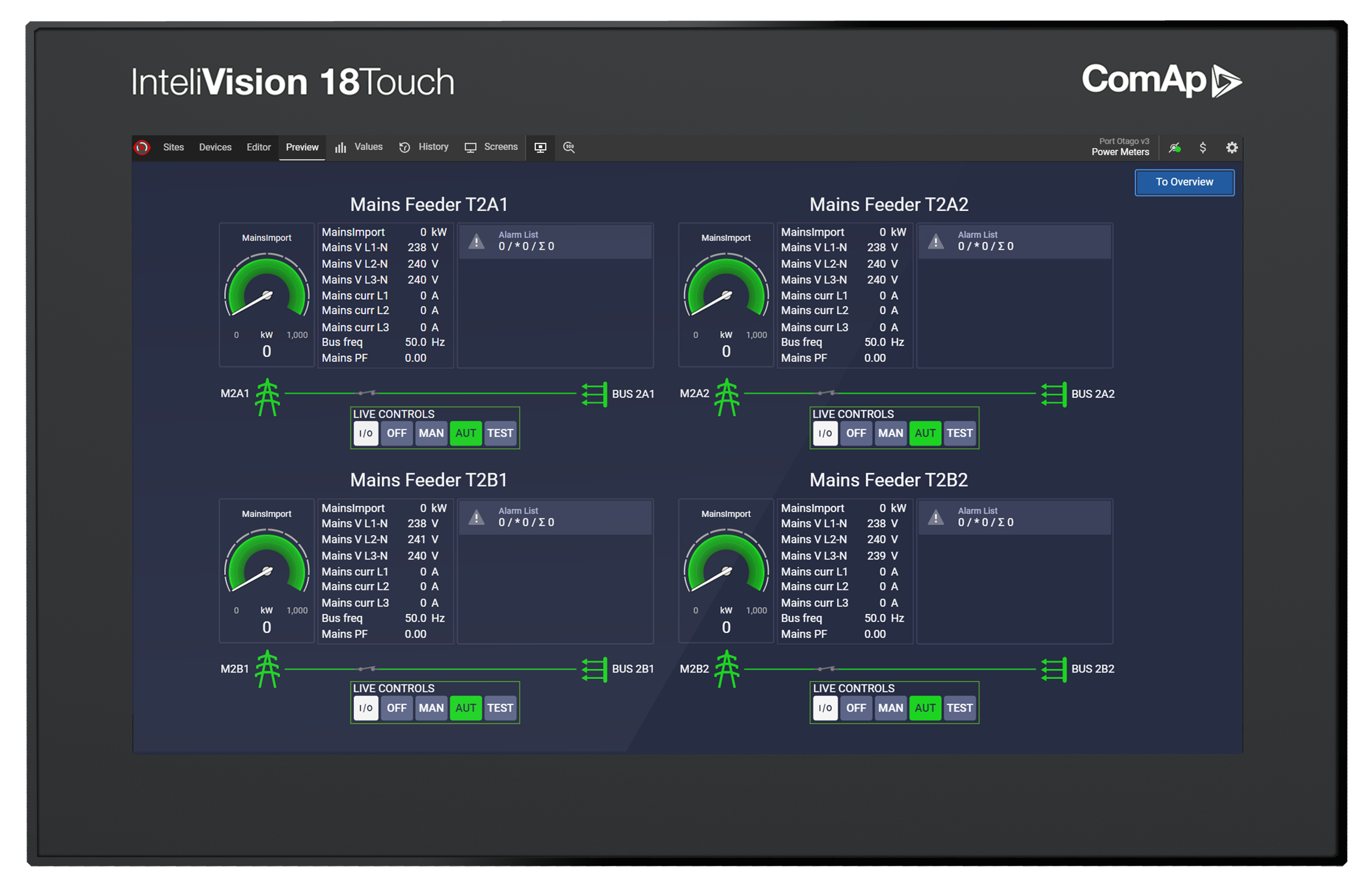Select the Preview tab

302,148
